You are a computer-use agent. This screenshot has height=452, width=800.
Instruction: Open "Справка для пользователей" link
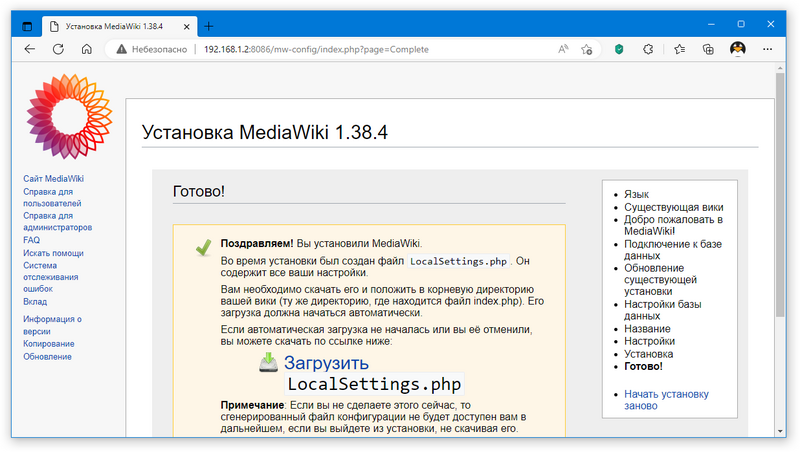pyautogui.click(x=52, y=197)
